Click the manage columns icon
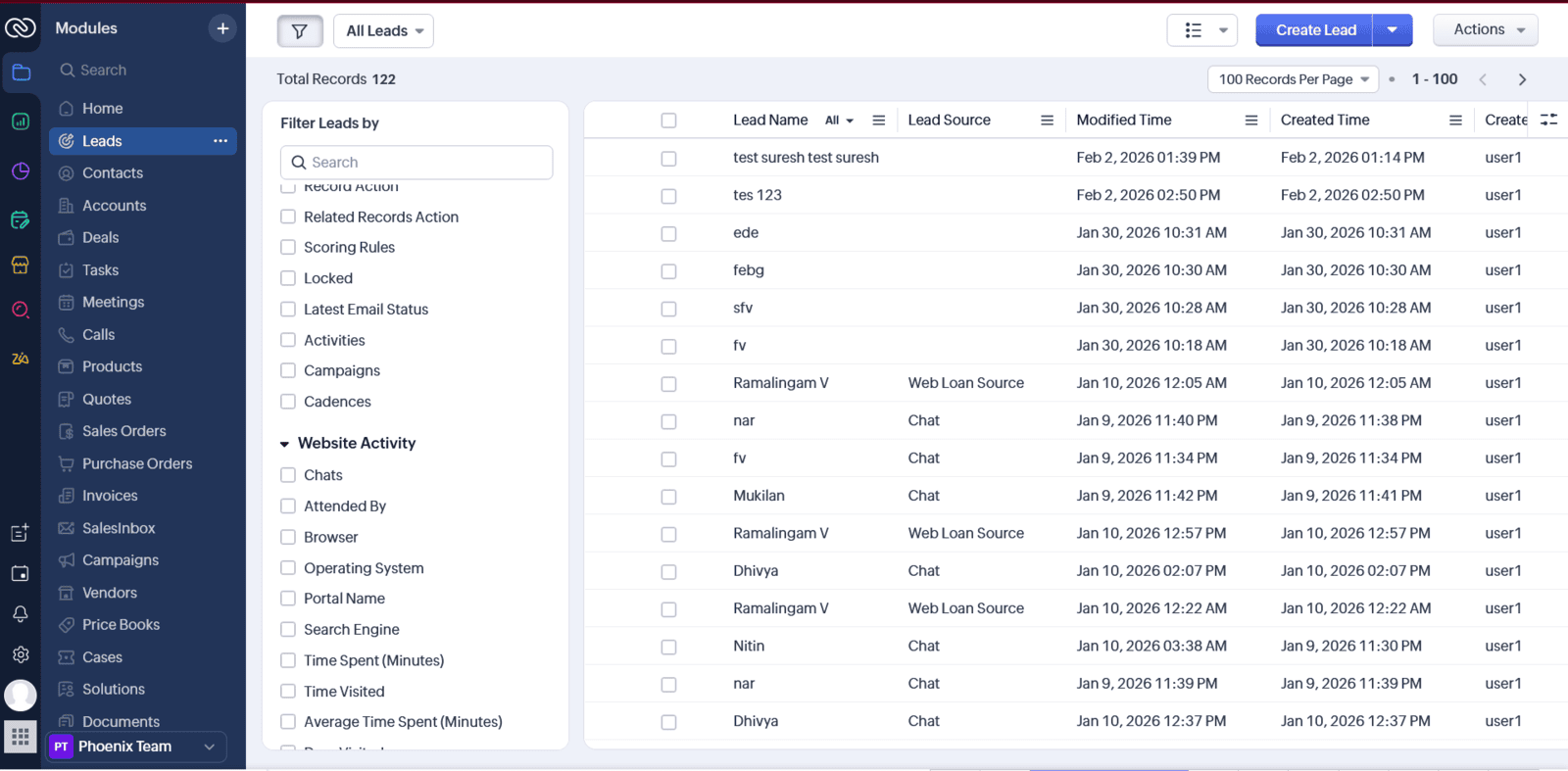 1548,120
